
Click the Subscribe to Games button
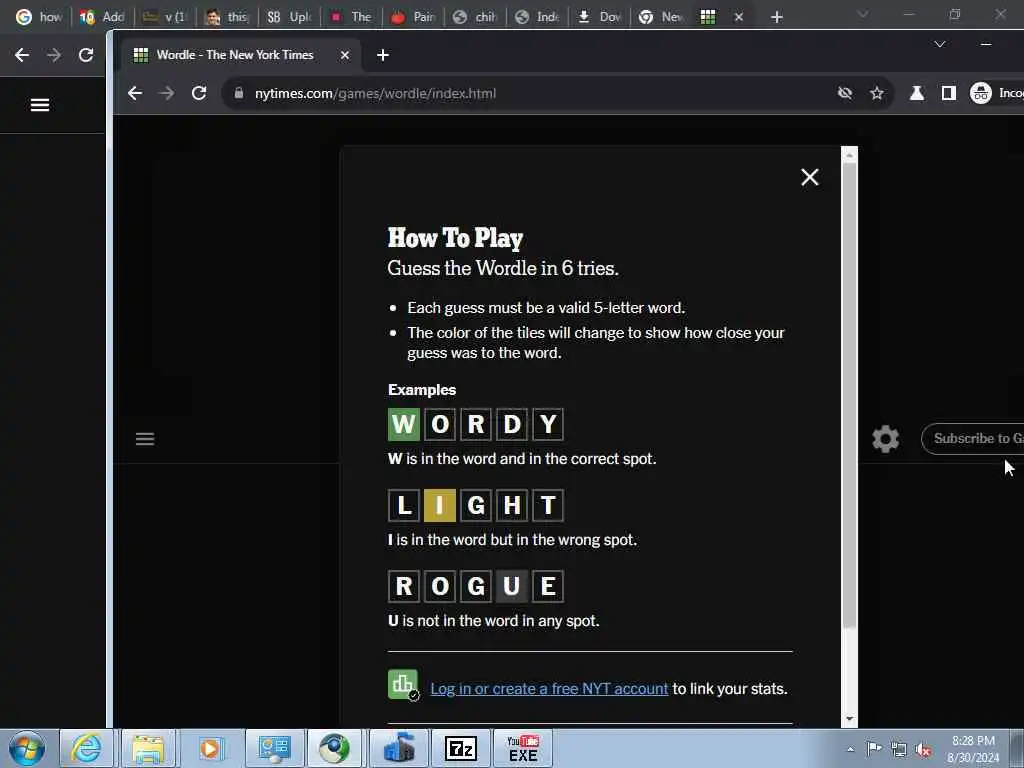[973, 439]
